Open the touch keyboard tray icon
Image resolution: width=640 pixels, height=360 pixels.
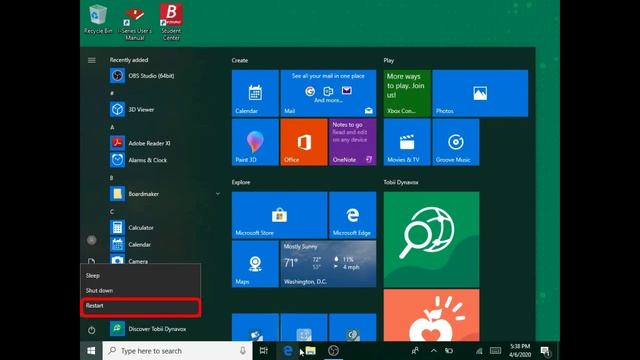(496, 351)
